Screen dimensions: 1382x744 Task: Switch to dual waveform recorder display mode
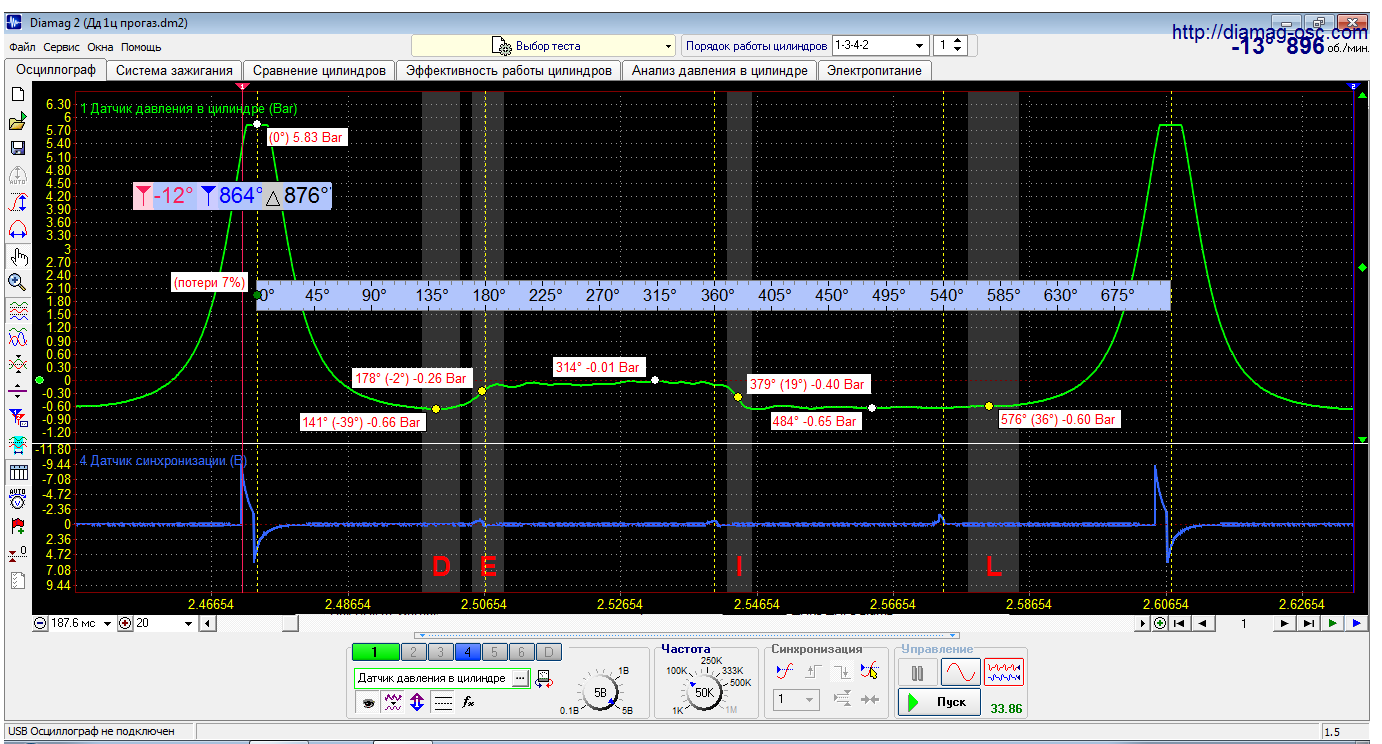pos(1004,672)
